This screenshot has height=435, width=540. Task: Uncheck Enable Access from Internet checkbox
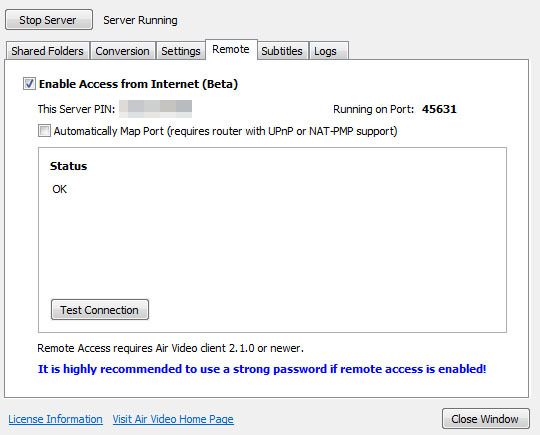(x=29, y=84)
